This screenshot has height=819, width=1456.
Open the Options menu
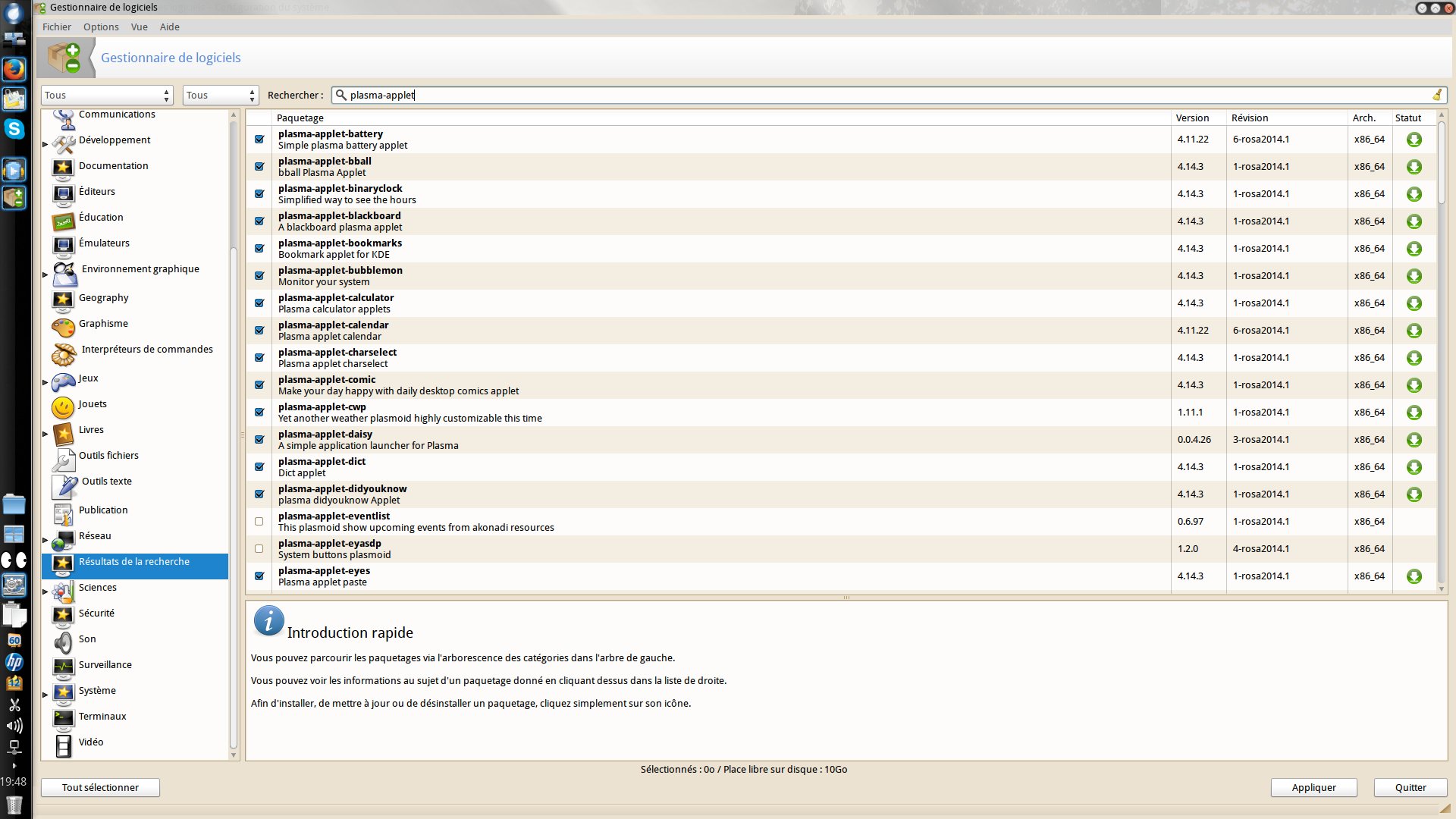pos(101,27)
